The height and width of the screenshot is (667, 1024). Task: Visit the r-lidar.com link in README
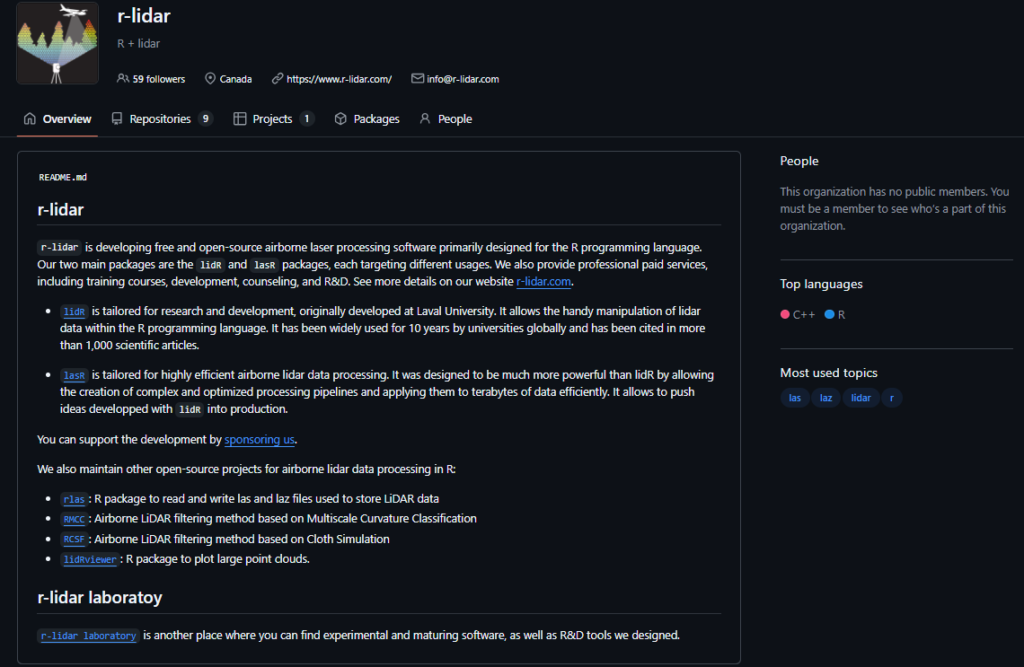click(543, 282)
